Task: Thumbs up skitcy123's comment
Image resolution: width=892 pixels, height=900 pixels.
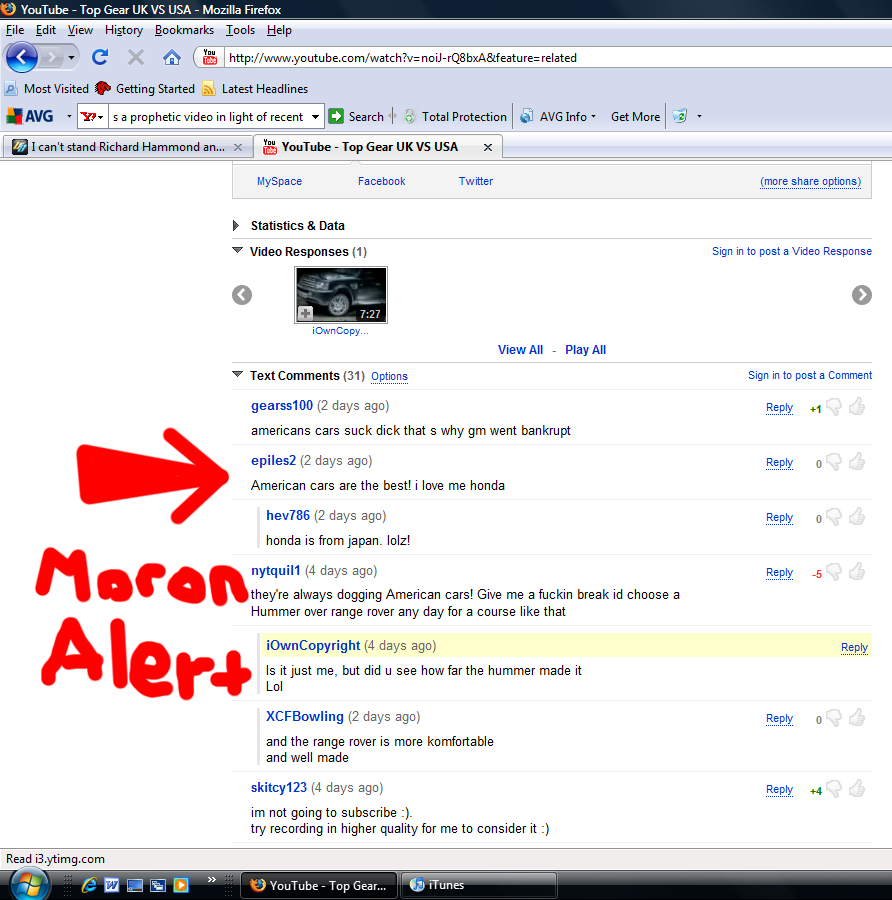Action: pyautogui.click(x=857, y=789)
